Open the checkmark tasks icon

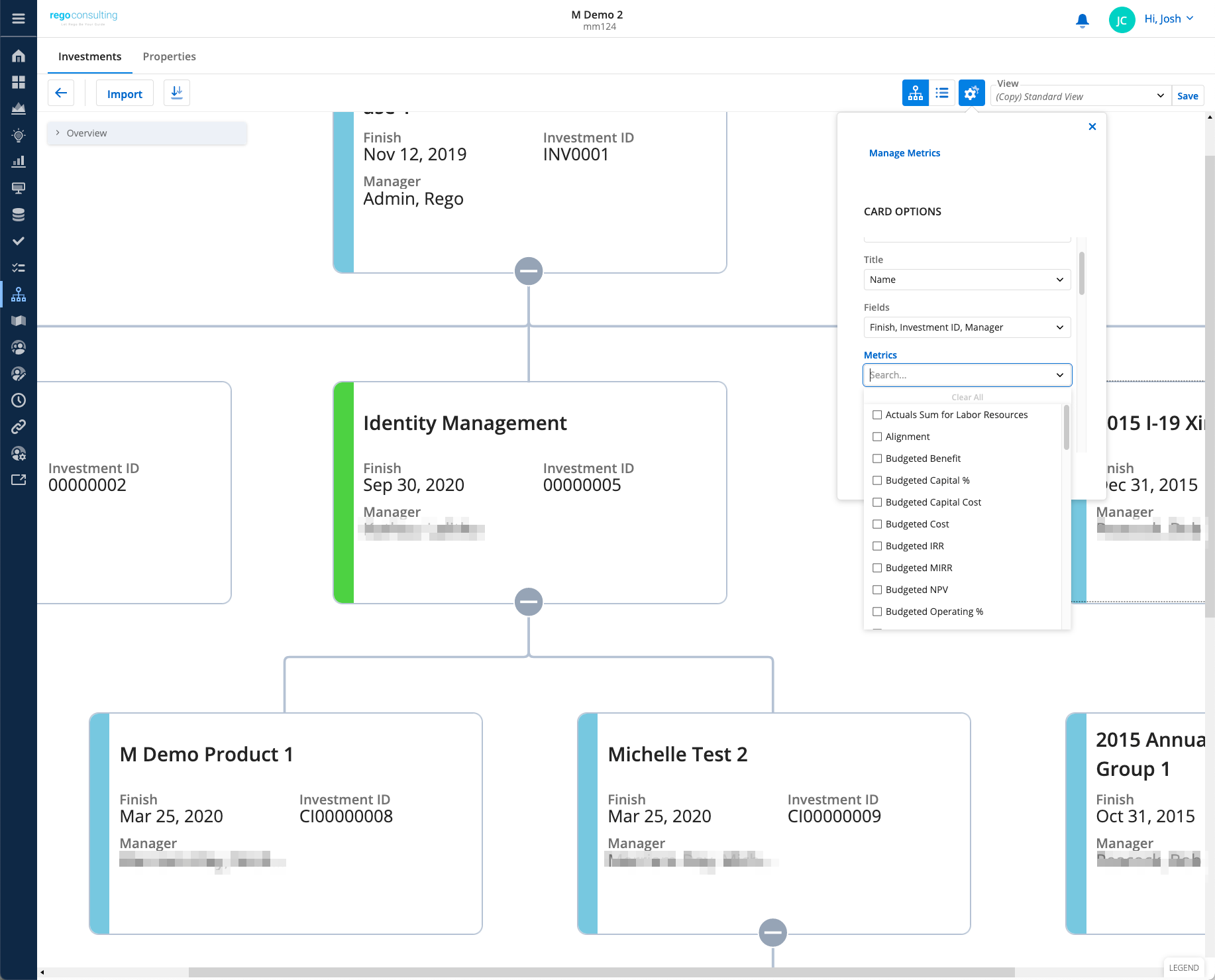[19, 241]
